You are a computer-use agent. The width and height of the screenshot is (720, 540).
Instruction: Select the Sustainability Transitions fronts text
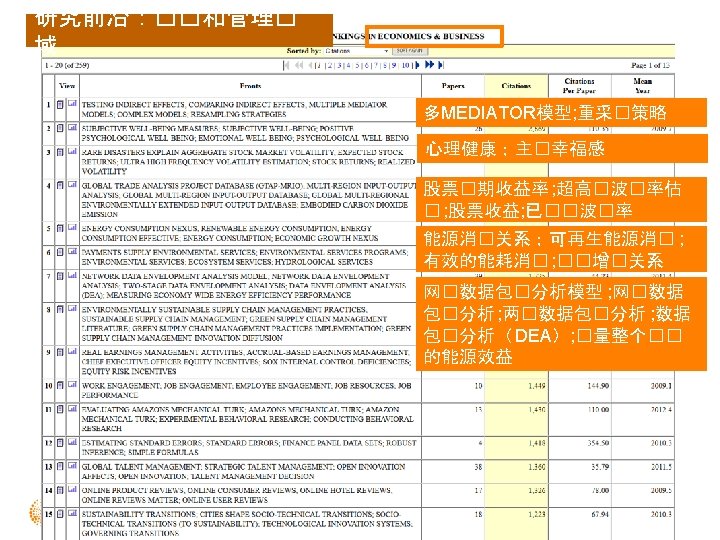click(x=247, y=523)
